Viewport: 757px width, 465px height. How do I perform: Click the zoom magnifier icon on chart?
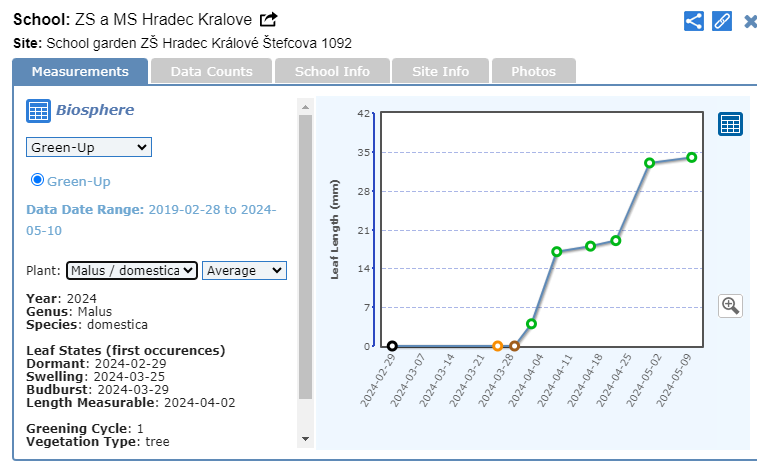click(x=730, y=306)
